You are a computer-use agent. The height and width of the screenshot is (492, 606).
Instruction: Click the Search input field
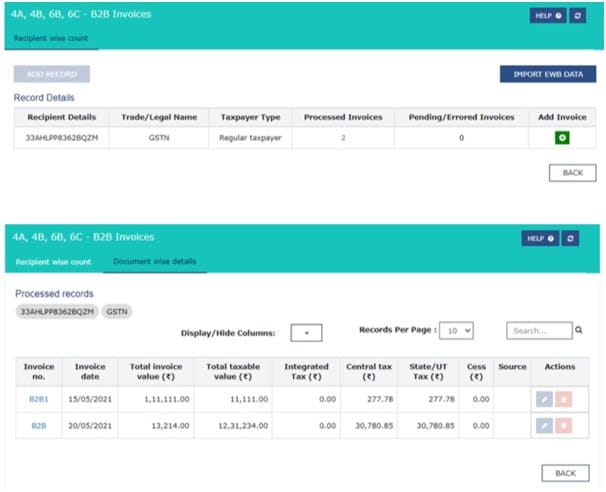click(537, 329)
